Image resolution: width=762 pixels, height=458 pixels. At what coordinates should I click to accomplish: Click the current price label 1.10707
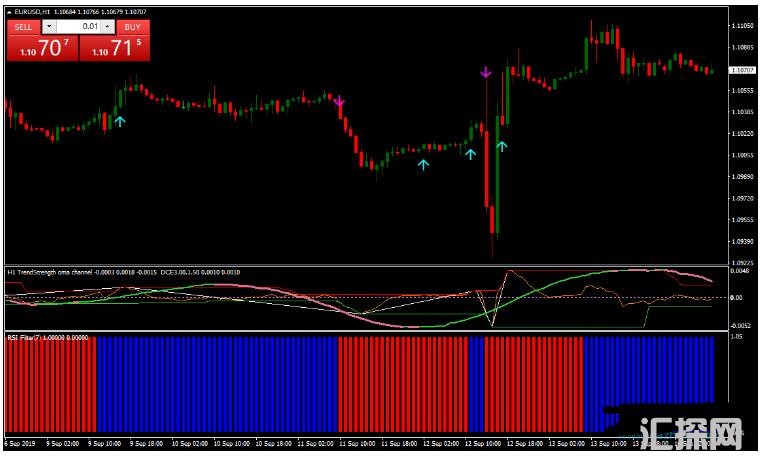click(x=742, y=70)
